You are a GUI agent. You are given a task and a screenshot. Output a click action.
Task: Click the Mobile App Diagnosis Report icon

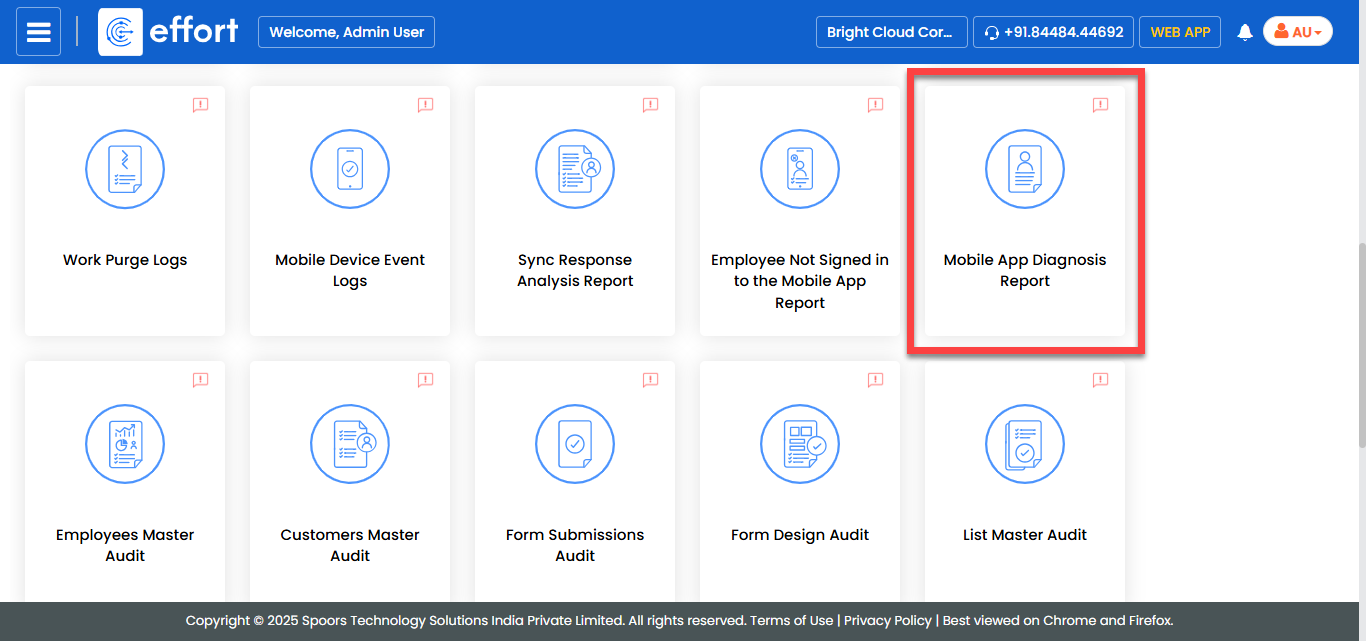(x=1025, y=169)
